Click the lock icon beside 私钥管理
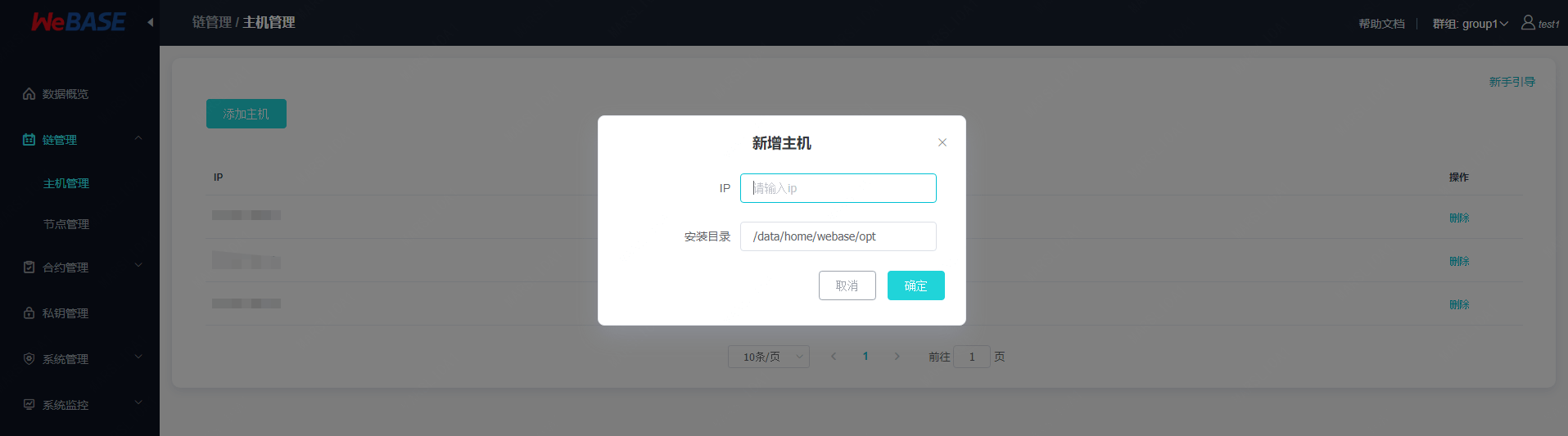 pos(29,313)
